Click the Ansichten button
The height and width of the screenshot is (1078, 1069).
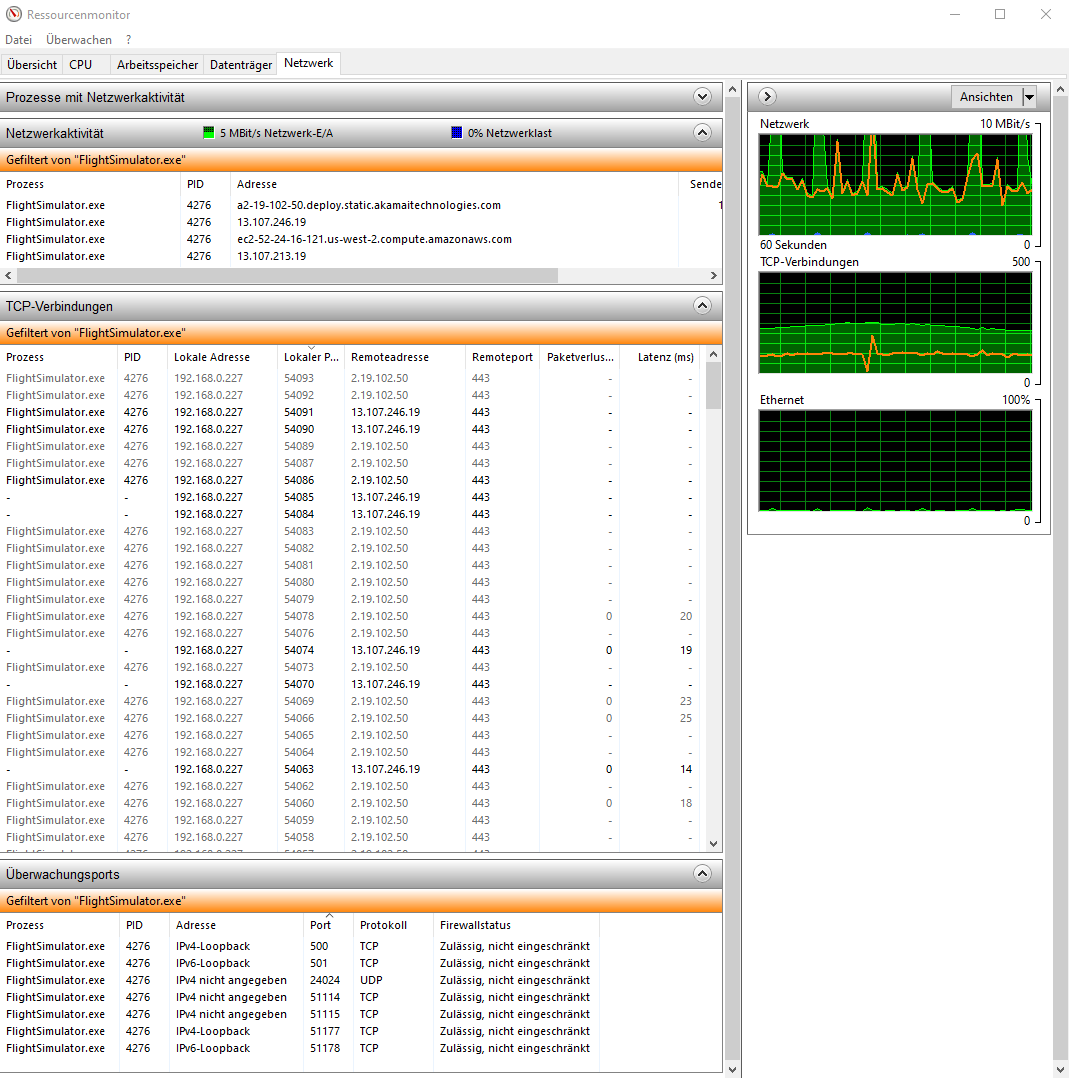pos(987,96)
